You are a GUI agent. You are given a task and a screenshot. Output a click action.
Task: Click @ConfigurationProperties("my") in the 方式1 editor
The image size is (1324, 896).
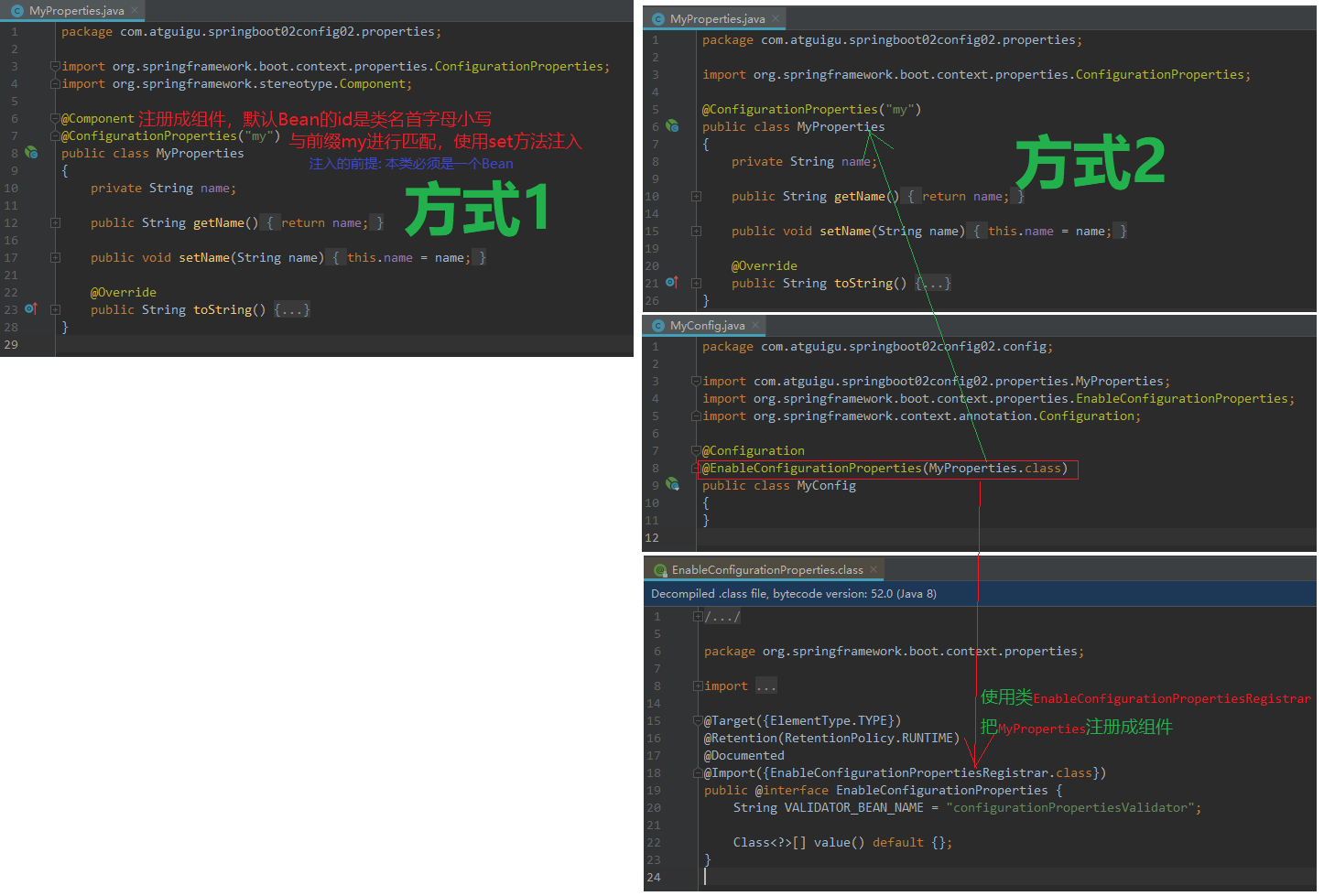coord(171,135)
